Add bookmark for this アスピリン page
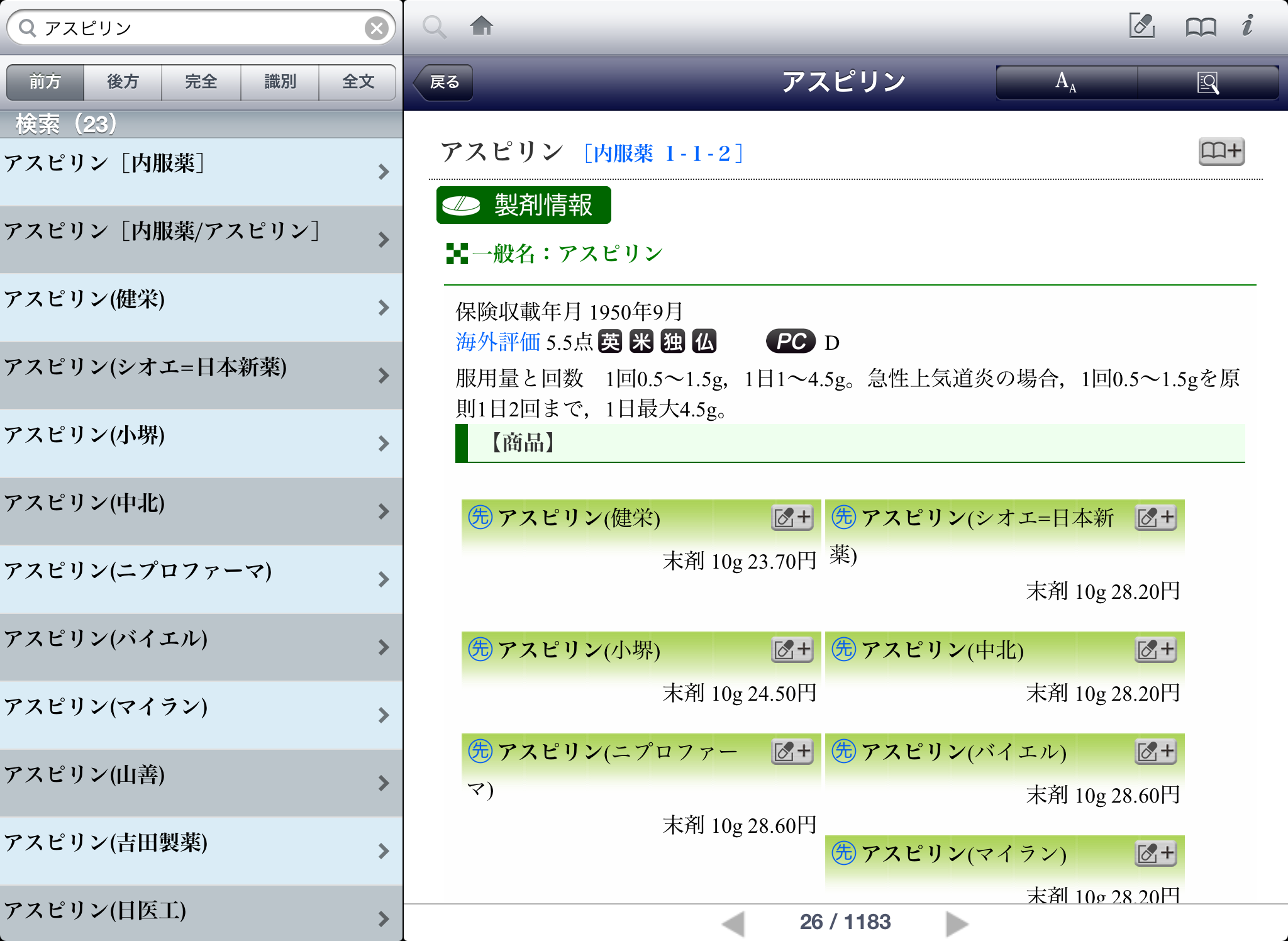Image resolution: width=1288 pixels, height=941 pixels. click(1221, 151)
